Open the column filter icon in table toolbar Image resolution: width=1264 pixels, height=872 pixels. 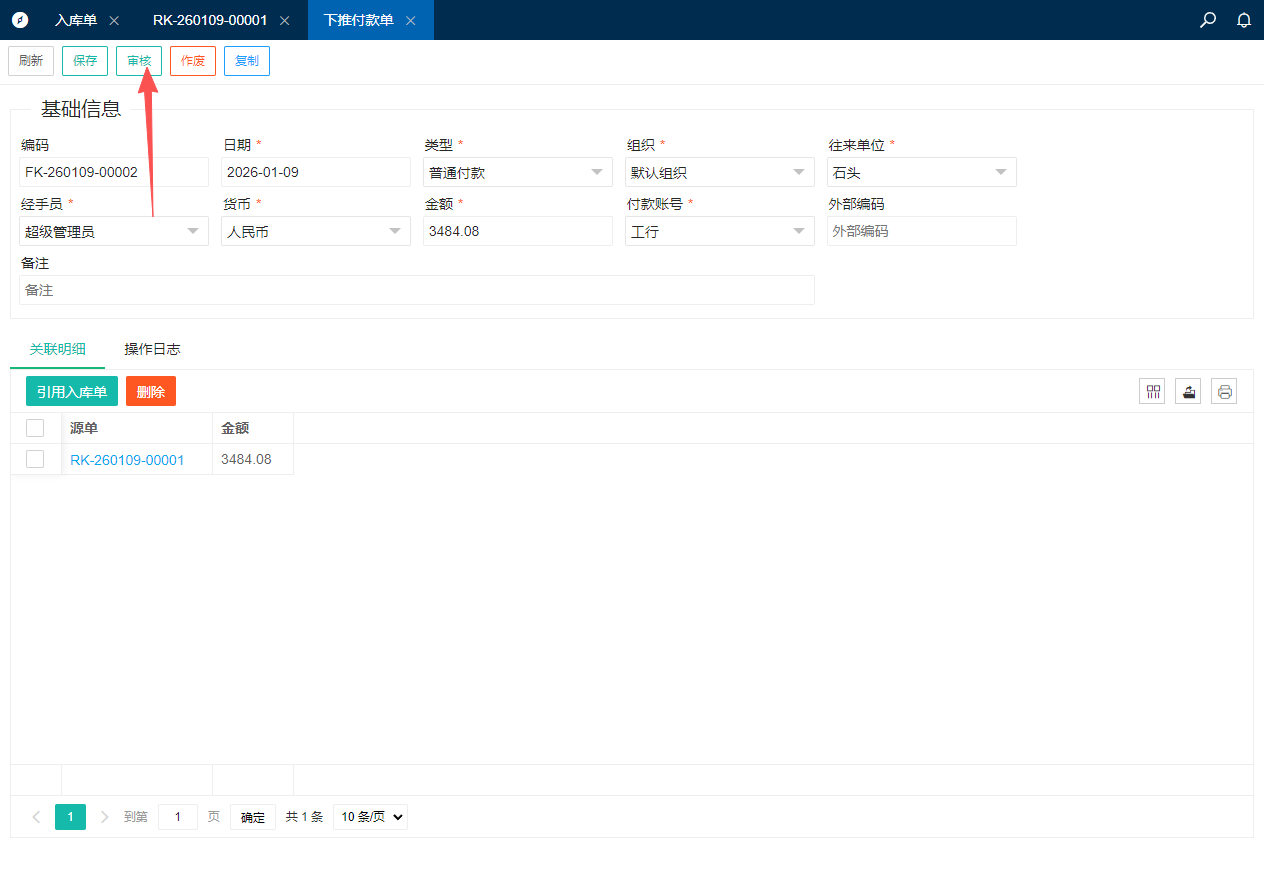tap(1154, 391)
